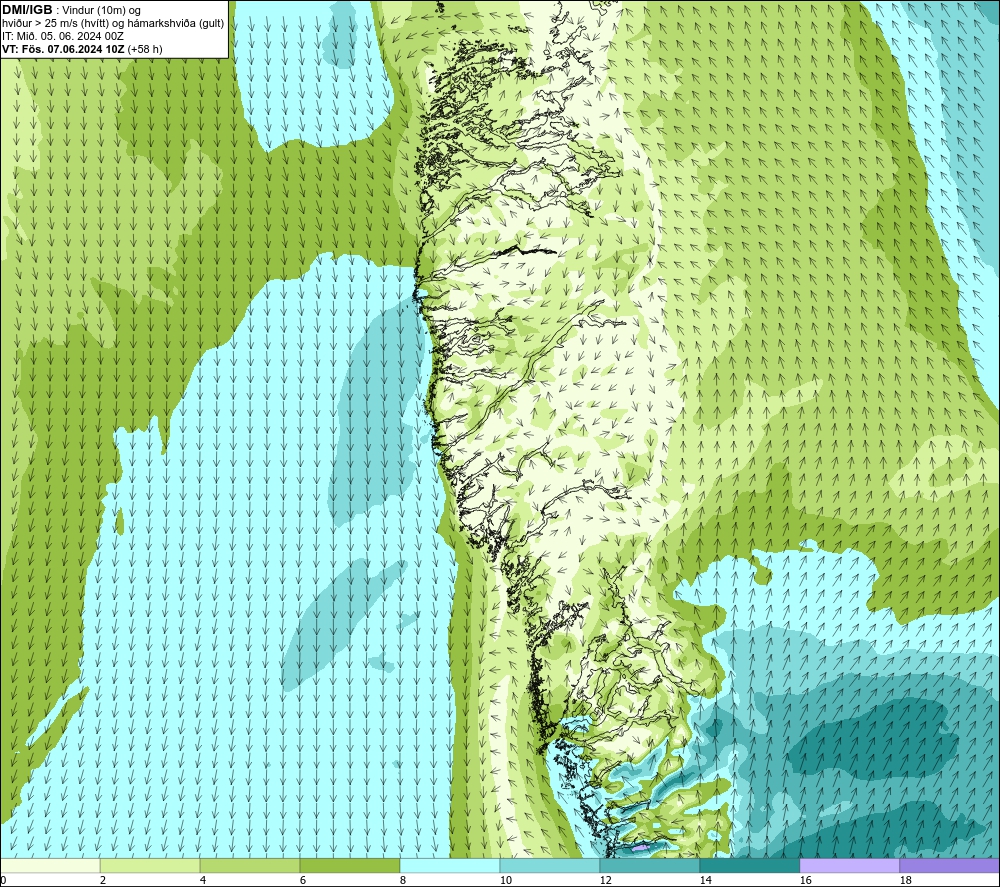Viewport: 1000px width, 887px height.
Task: Click the legend label '14'
Action: coord(706,881)
